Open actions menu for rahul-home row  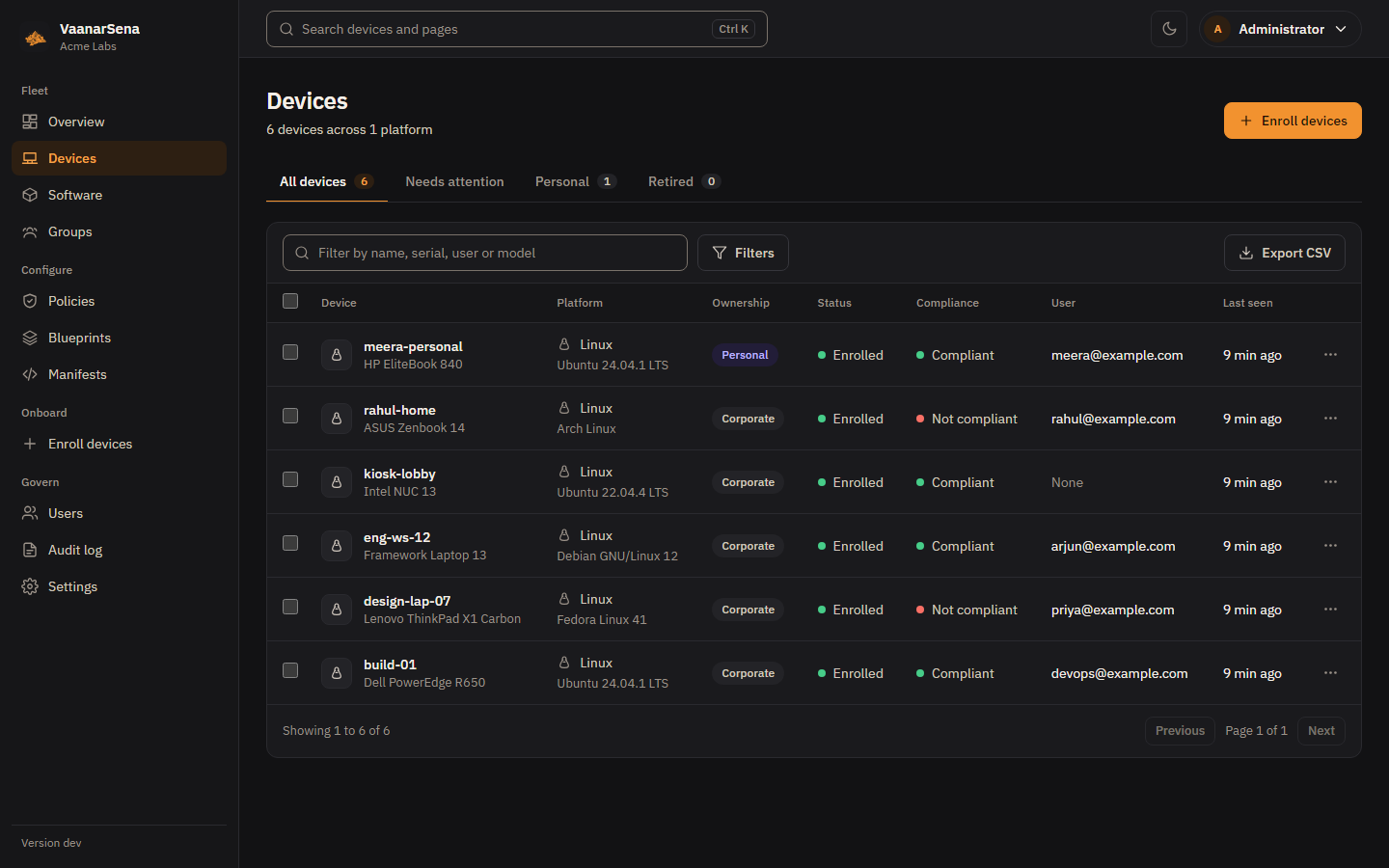[x=1330, y=419]
